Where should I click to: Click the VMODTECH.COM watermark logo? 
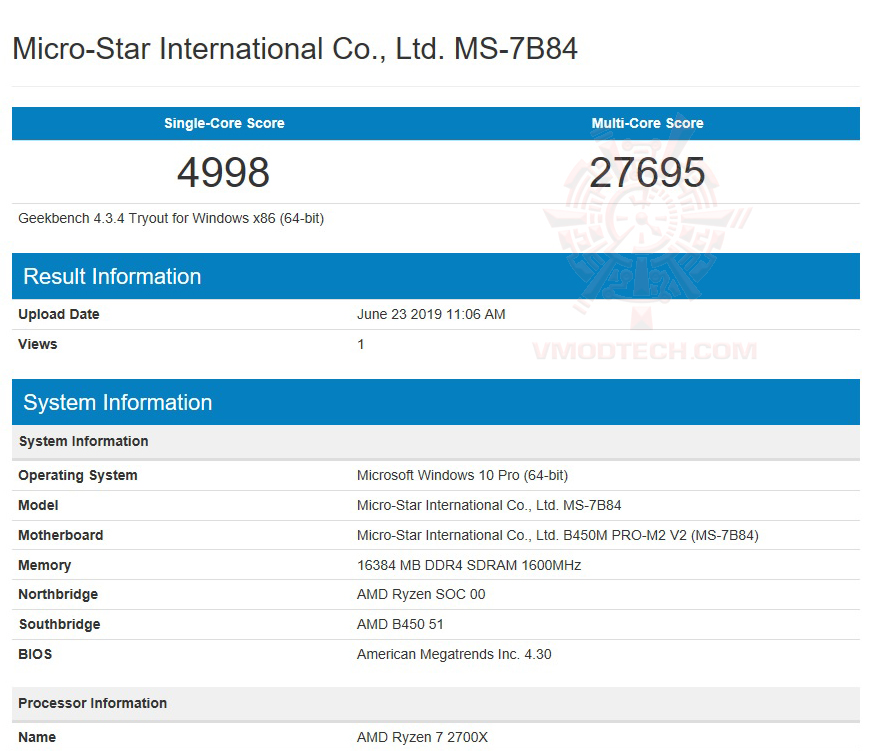pos(644,350)
